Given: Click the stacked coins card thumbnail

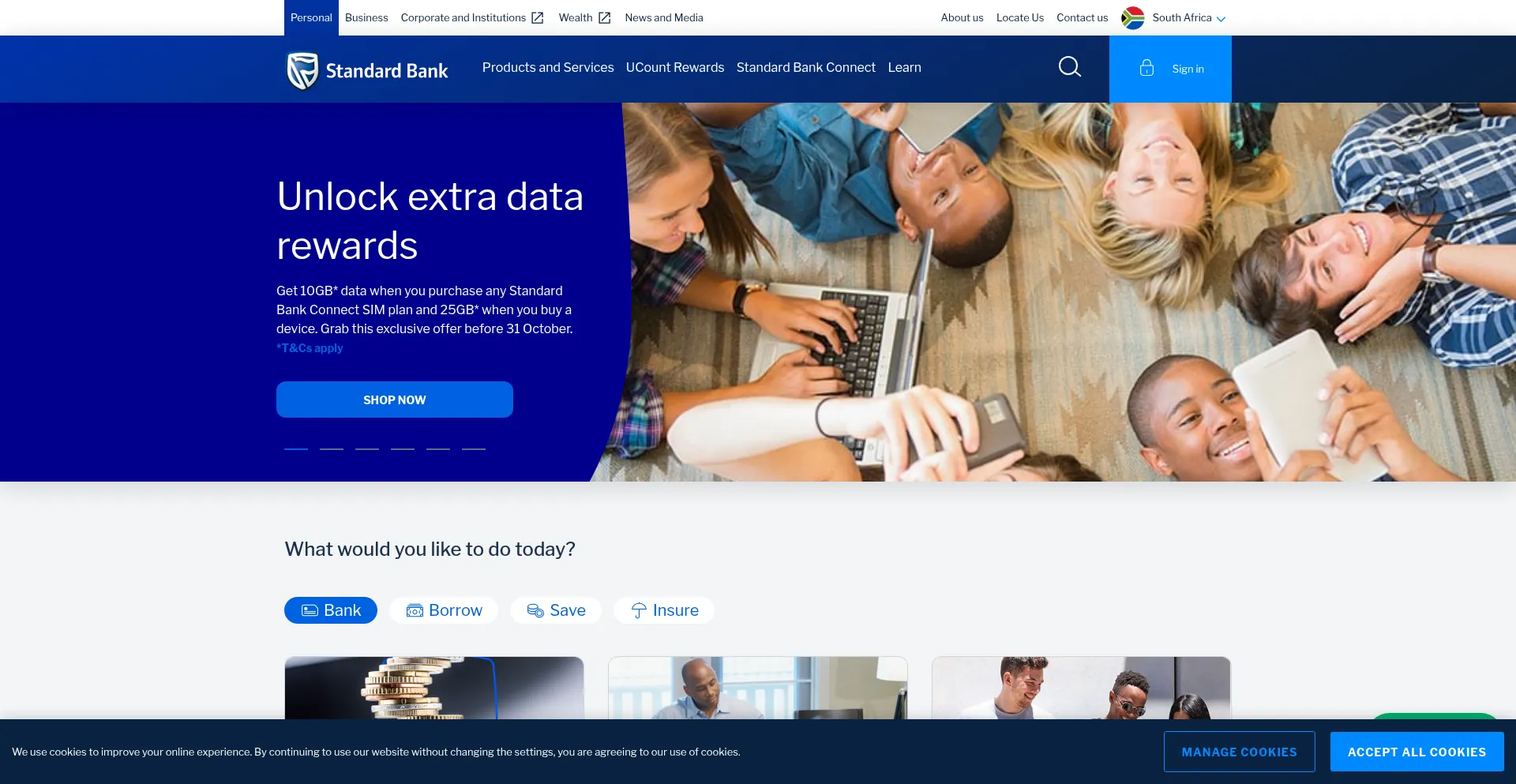Looking at the screenshot, I should (x=433, y=688).
